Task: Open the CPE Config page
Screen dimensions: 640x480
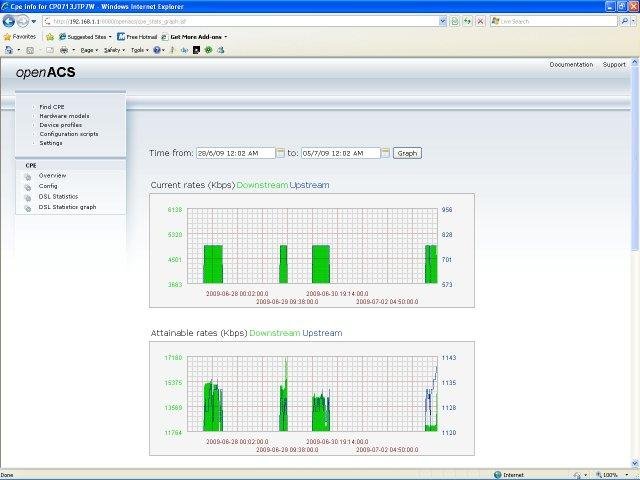Action: 48,186
